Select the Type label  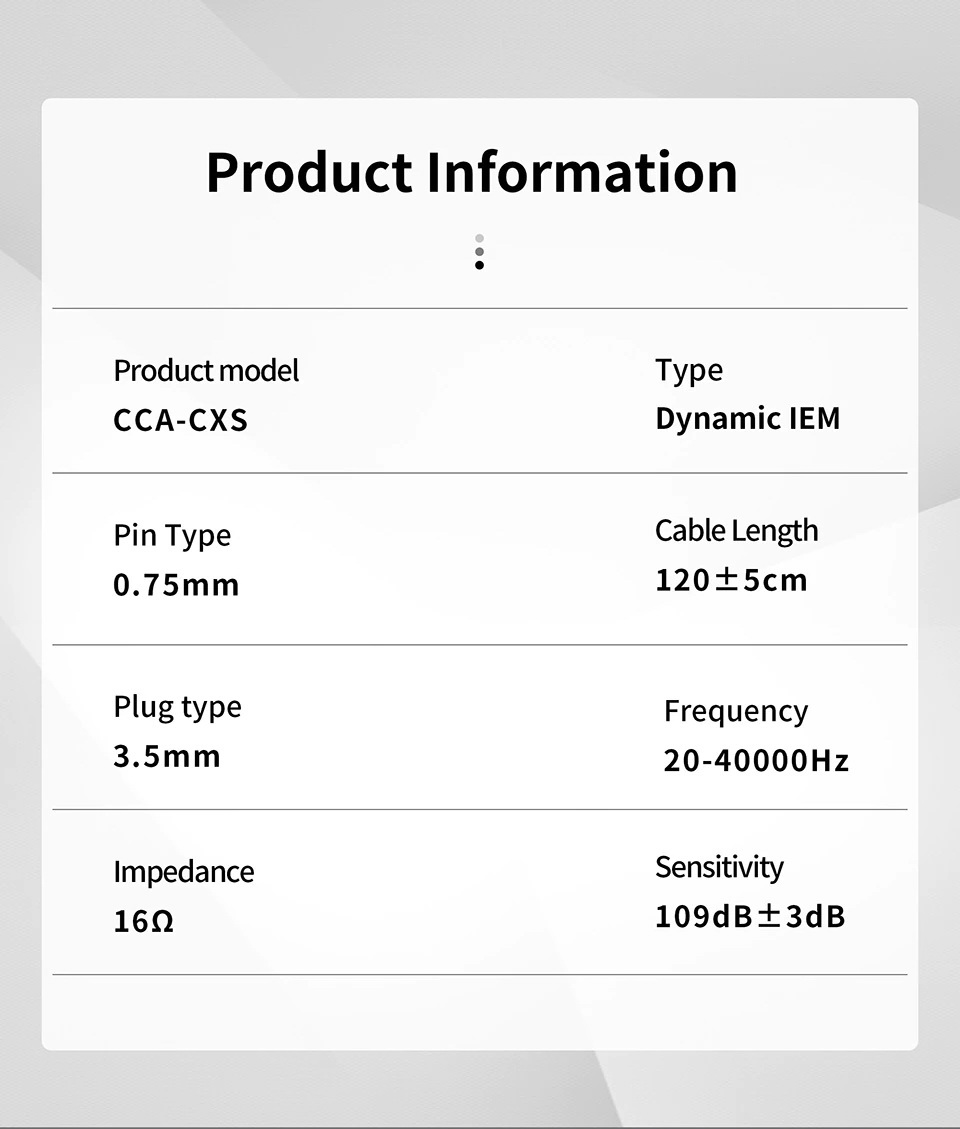click(689, 371)
